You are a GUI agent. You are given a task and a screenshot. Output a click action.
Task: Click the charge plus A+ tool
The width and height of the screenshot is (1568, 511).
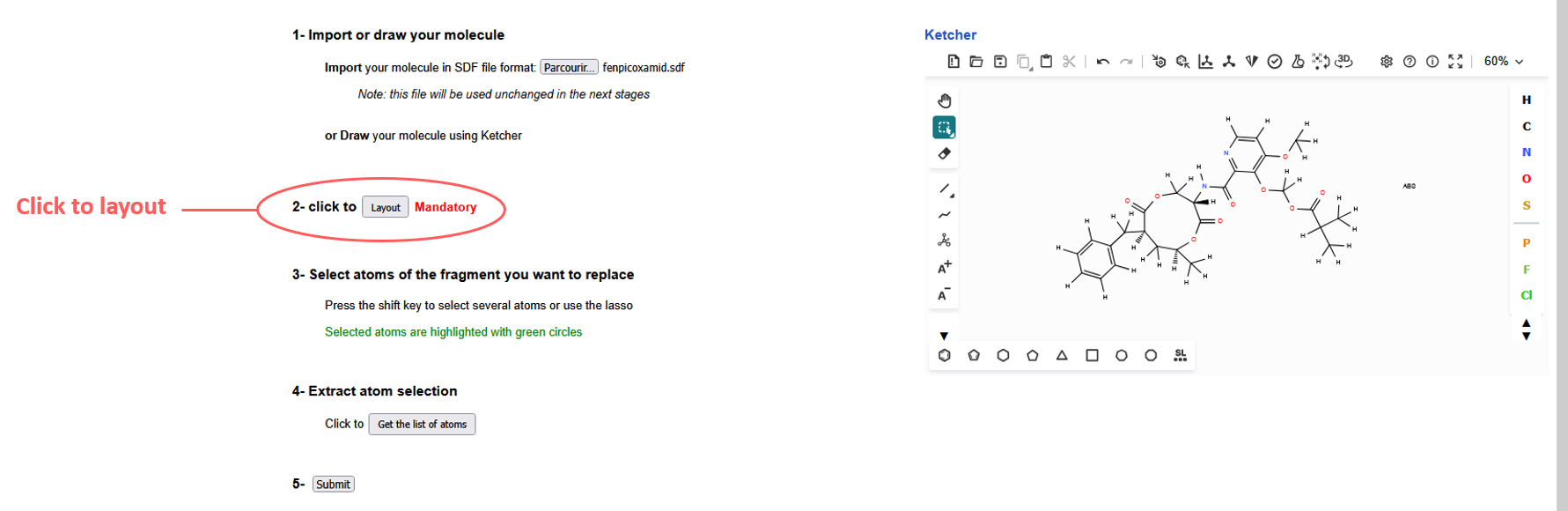click(944, 267)
